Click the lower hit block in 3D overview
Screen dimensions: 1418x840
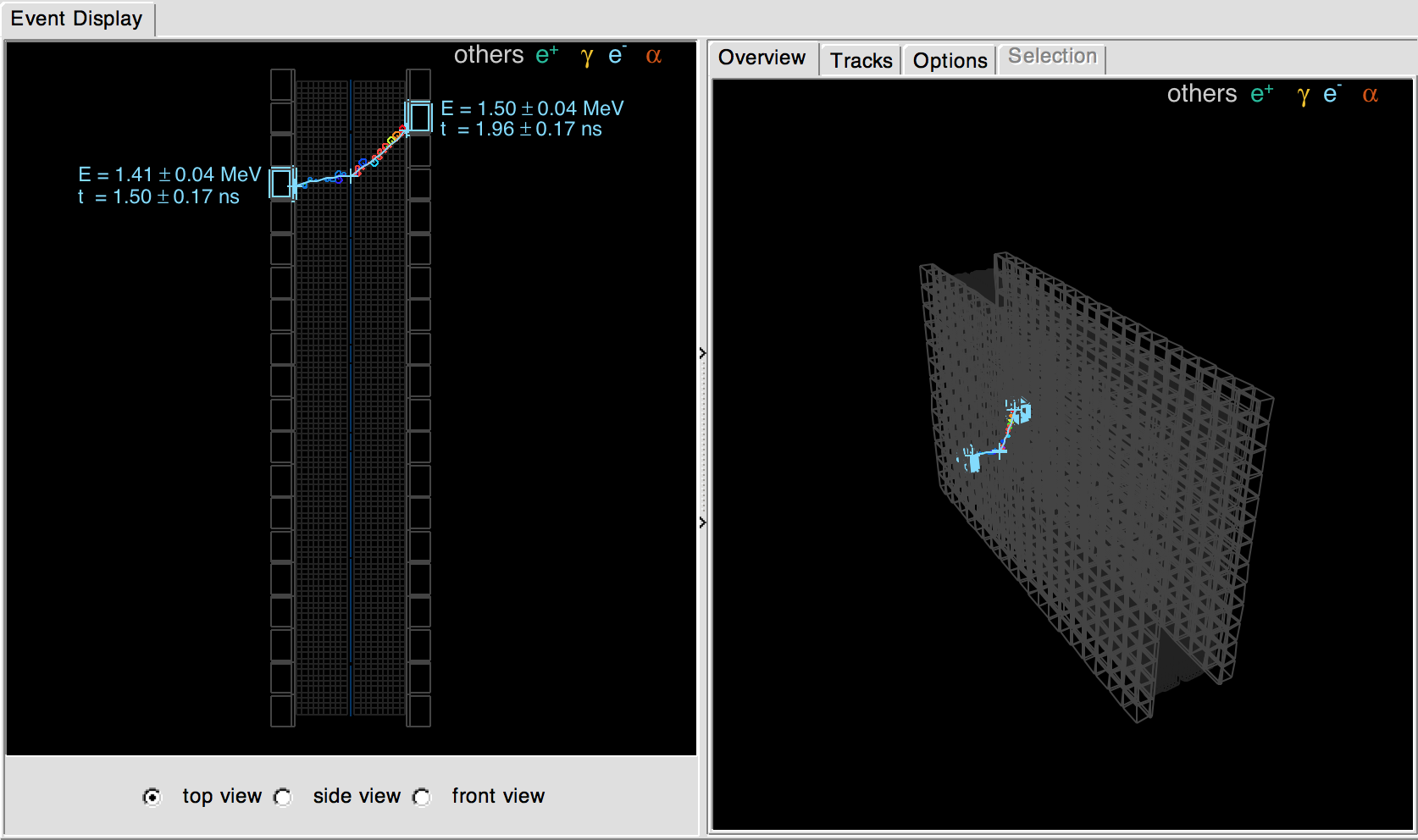pyautogui.click(x=973, y=461)
